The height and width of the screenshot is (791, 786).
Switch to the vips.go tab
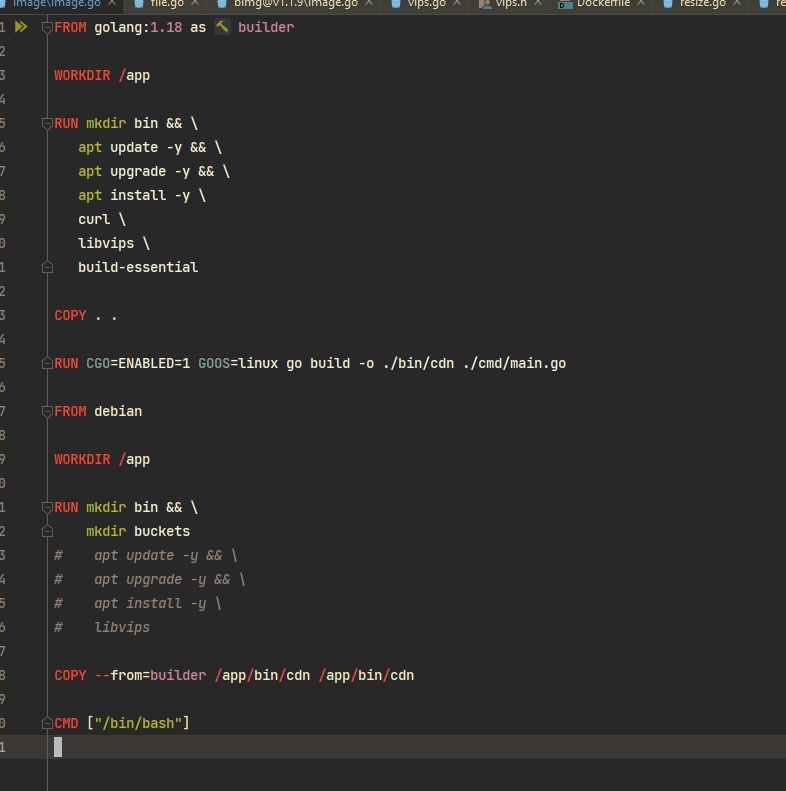427,4
